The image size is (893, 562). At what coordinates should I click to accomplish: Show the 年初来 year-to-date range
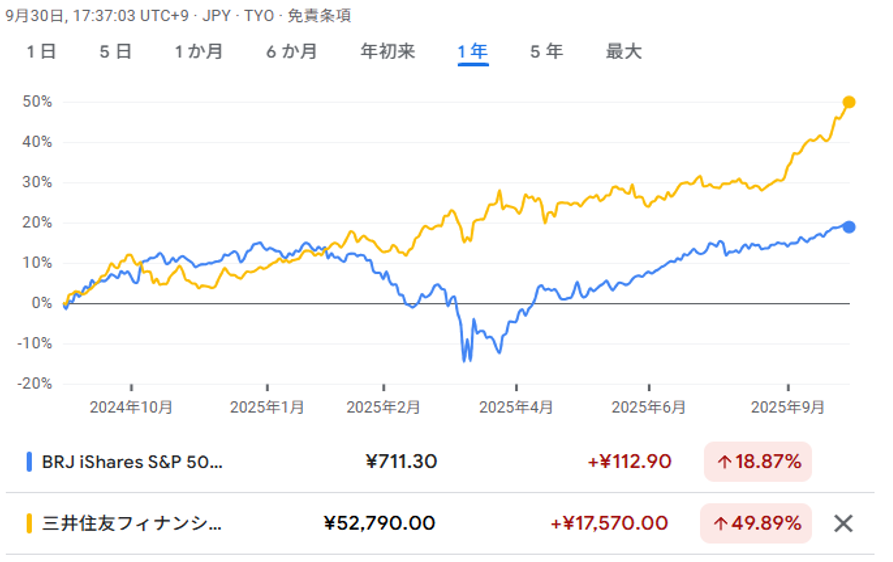tap(387, 52)
